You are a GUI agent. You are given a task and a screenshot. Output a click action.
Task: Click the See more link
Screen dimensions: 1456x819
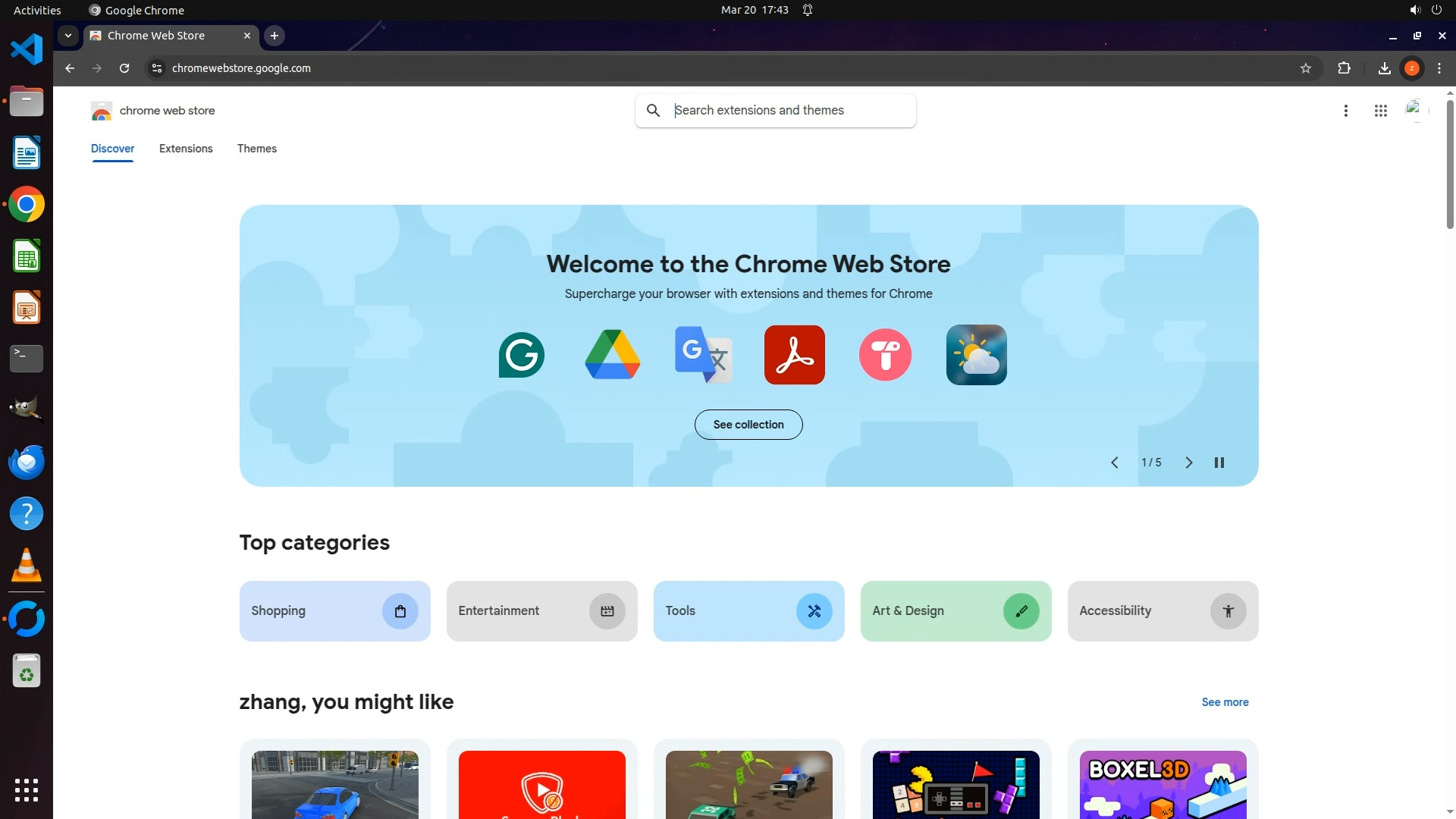1225,702
